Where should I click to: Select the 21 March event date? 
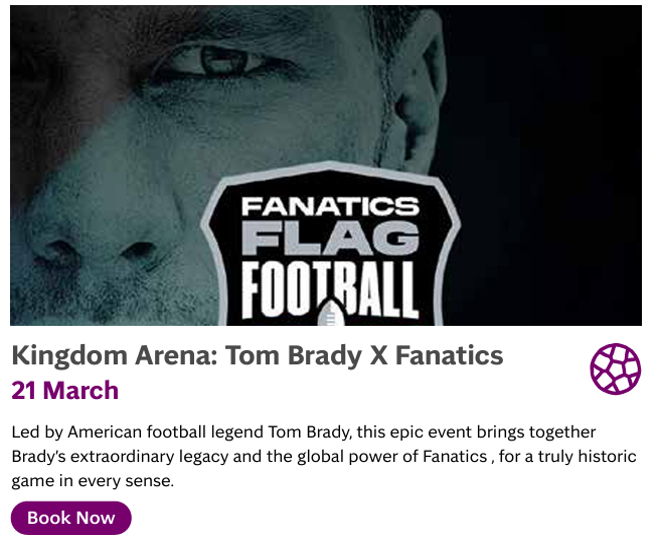pyautogui.click(x=65, y=390)
